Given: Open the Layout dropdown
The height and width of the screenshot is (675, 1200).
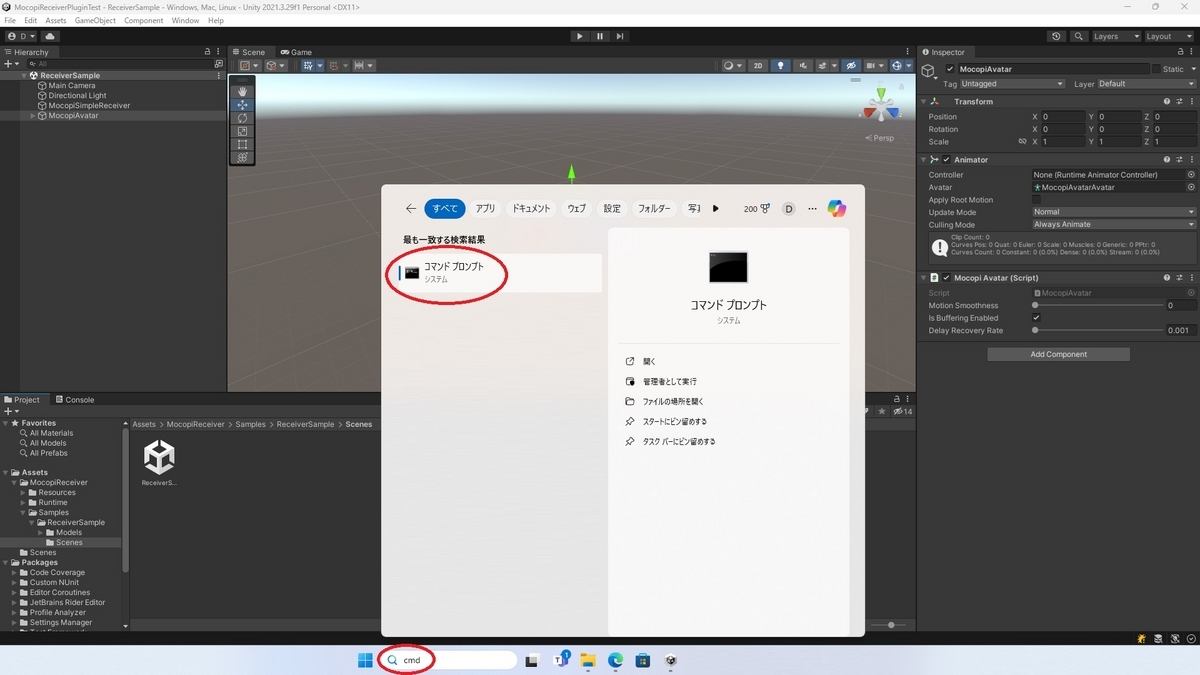Looking at the screenshot, I should (1167, 36).
